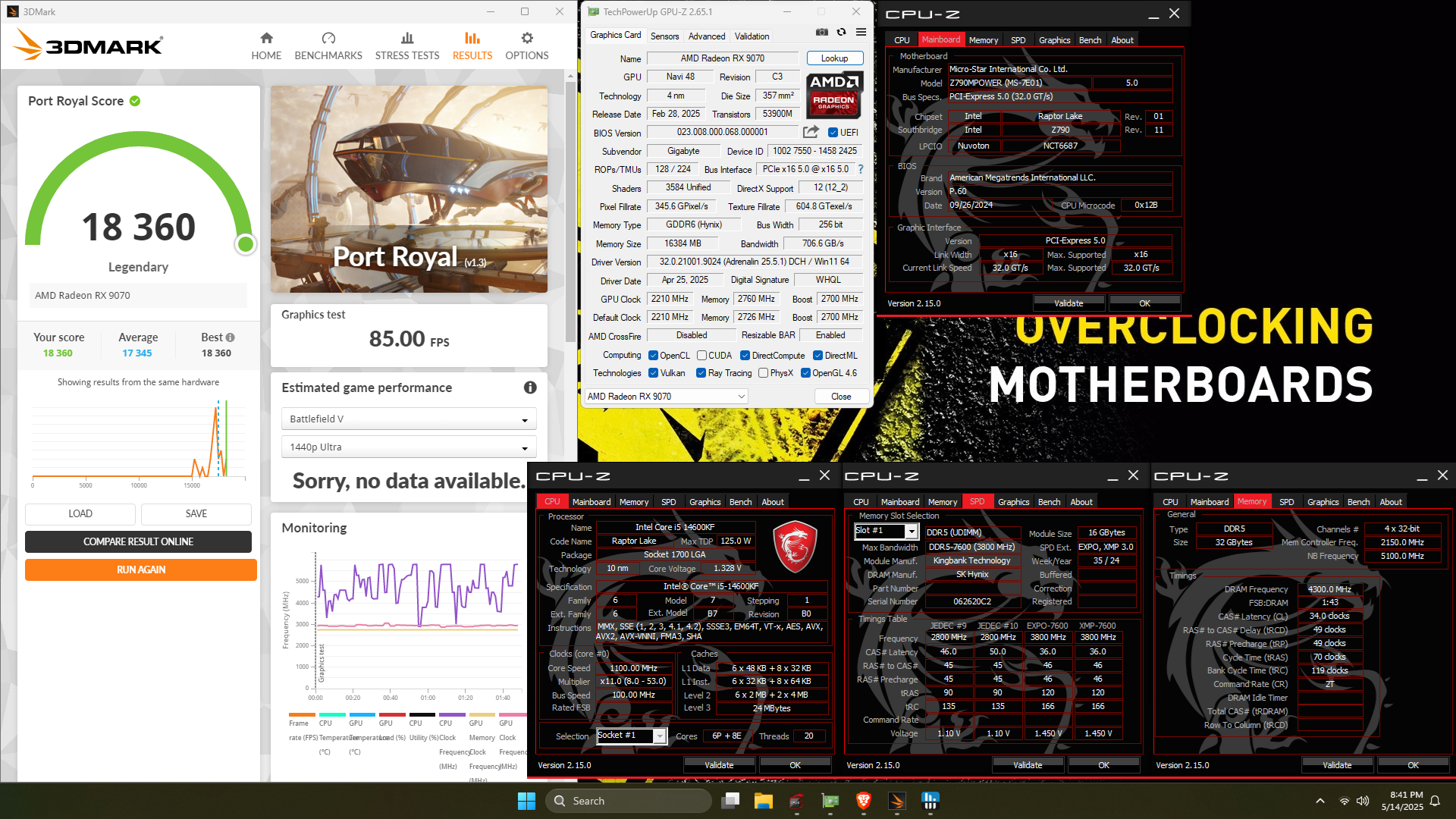Click the red GPU load legend swatch

[392, 714]
